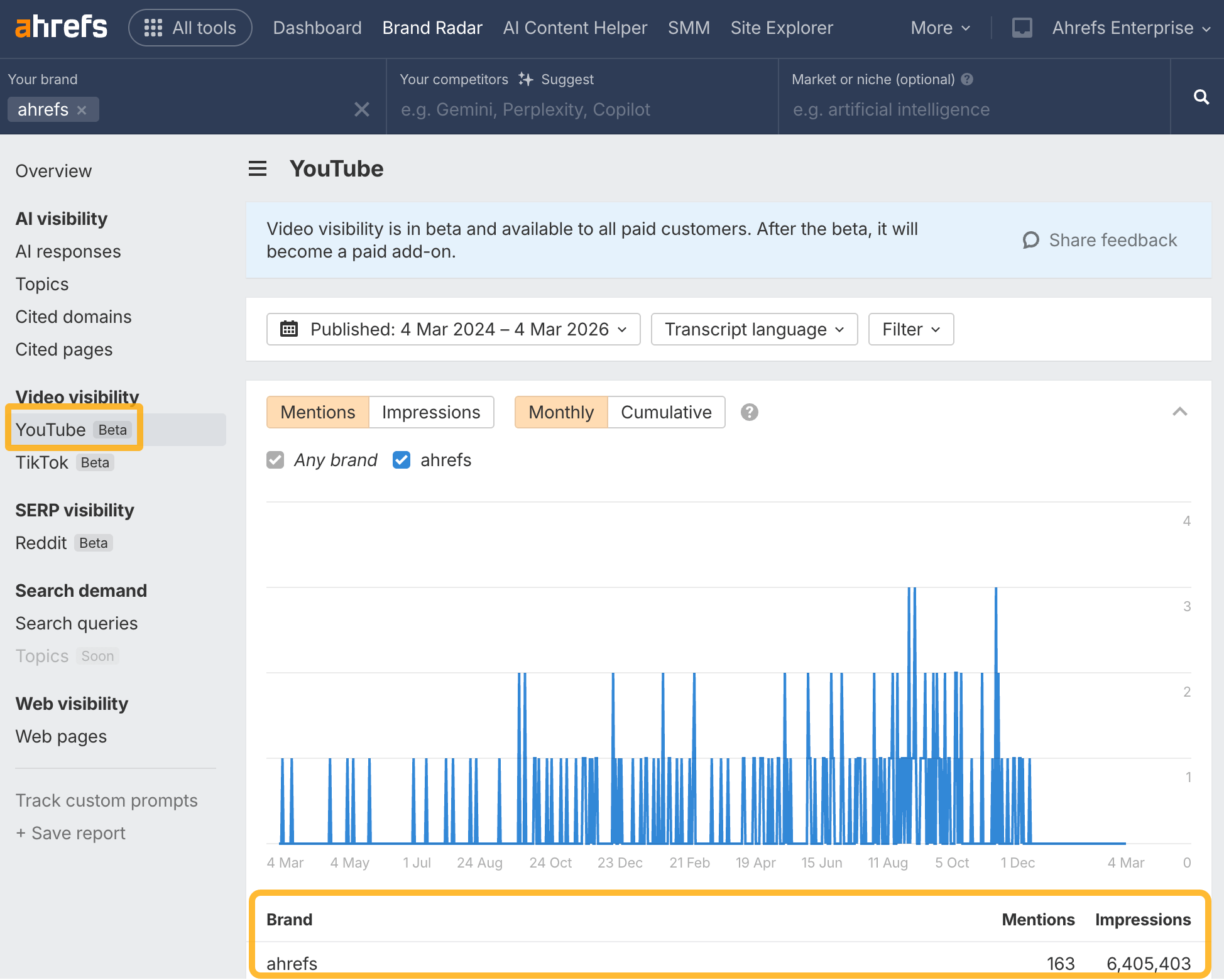Open Site Explorer from the top menu
This screenshot has width=1224, height=980.
782,28
